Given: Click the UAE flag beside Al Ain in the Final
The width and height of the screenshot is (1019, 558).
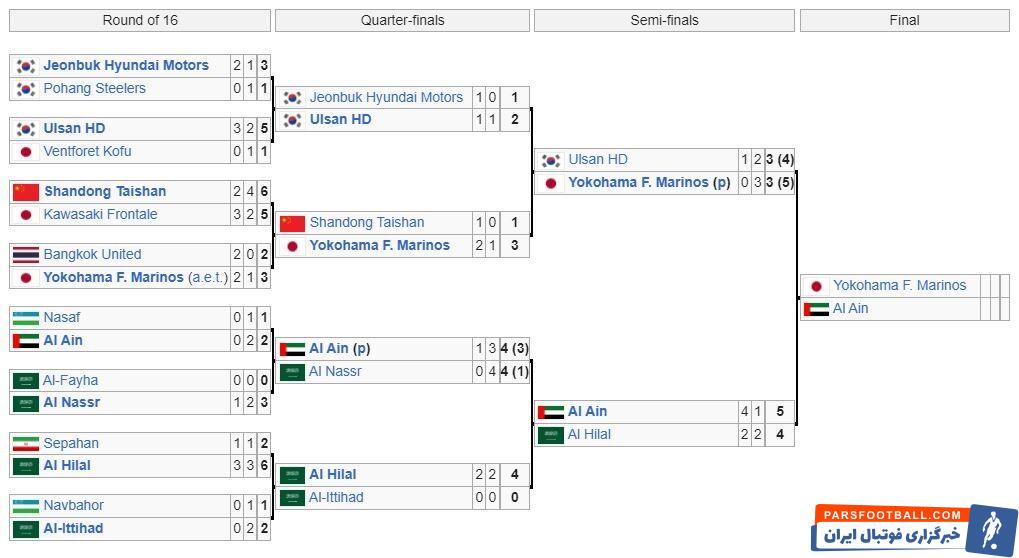Looking at the screenshot, I should point(816,309).
